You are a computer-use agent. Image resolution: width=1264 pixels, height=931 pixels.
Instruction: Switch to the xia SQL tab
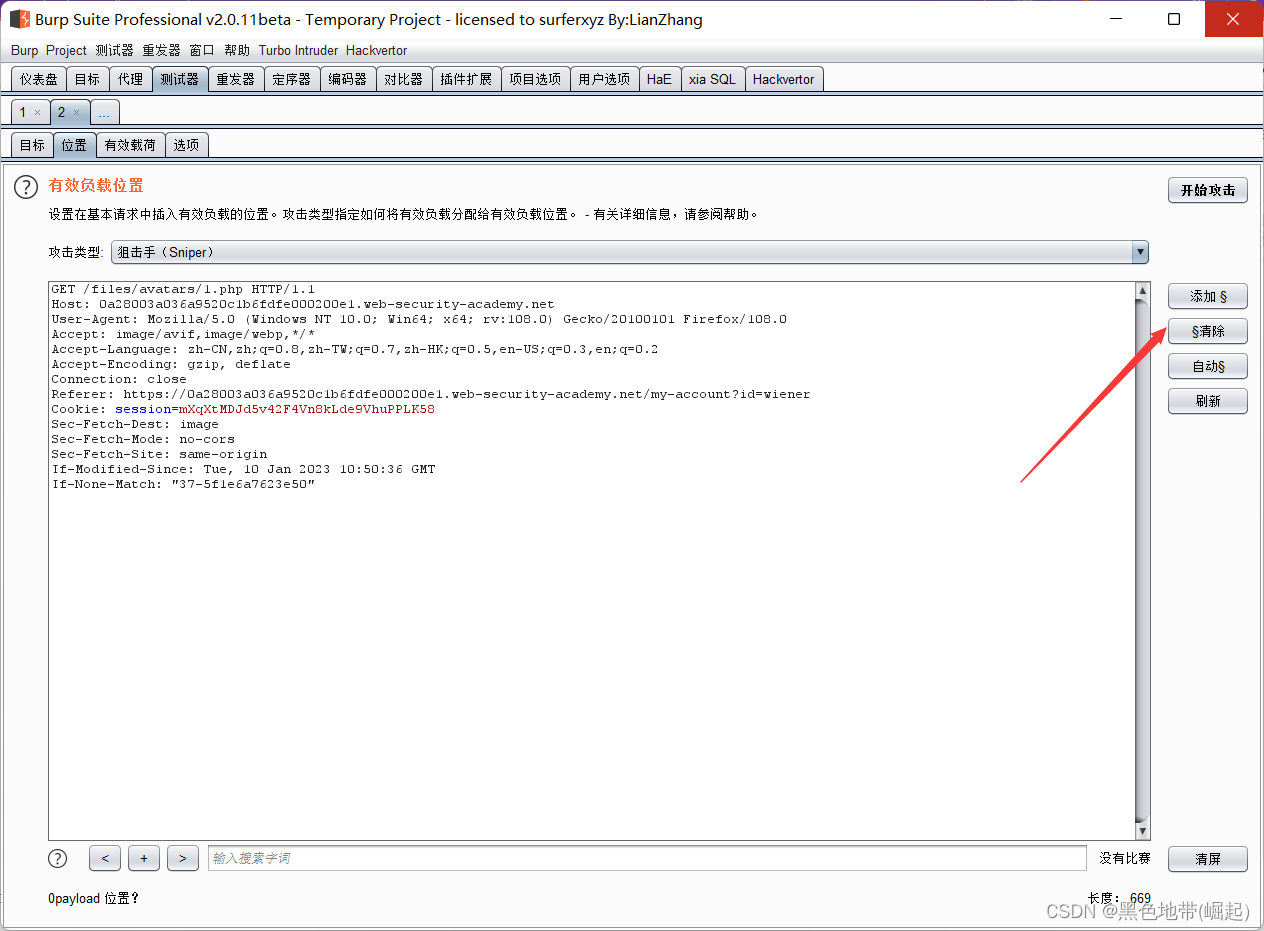tap(712, 79)
